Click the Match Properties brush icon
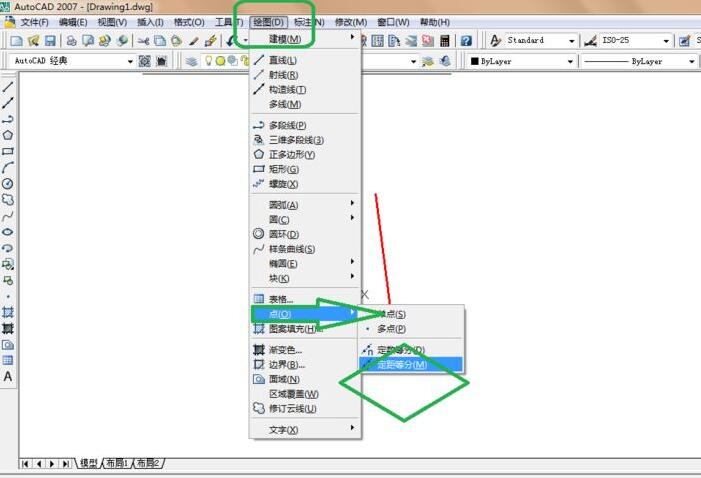Viewport: 701px width, 478px height. click(194, 41)
